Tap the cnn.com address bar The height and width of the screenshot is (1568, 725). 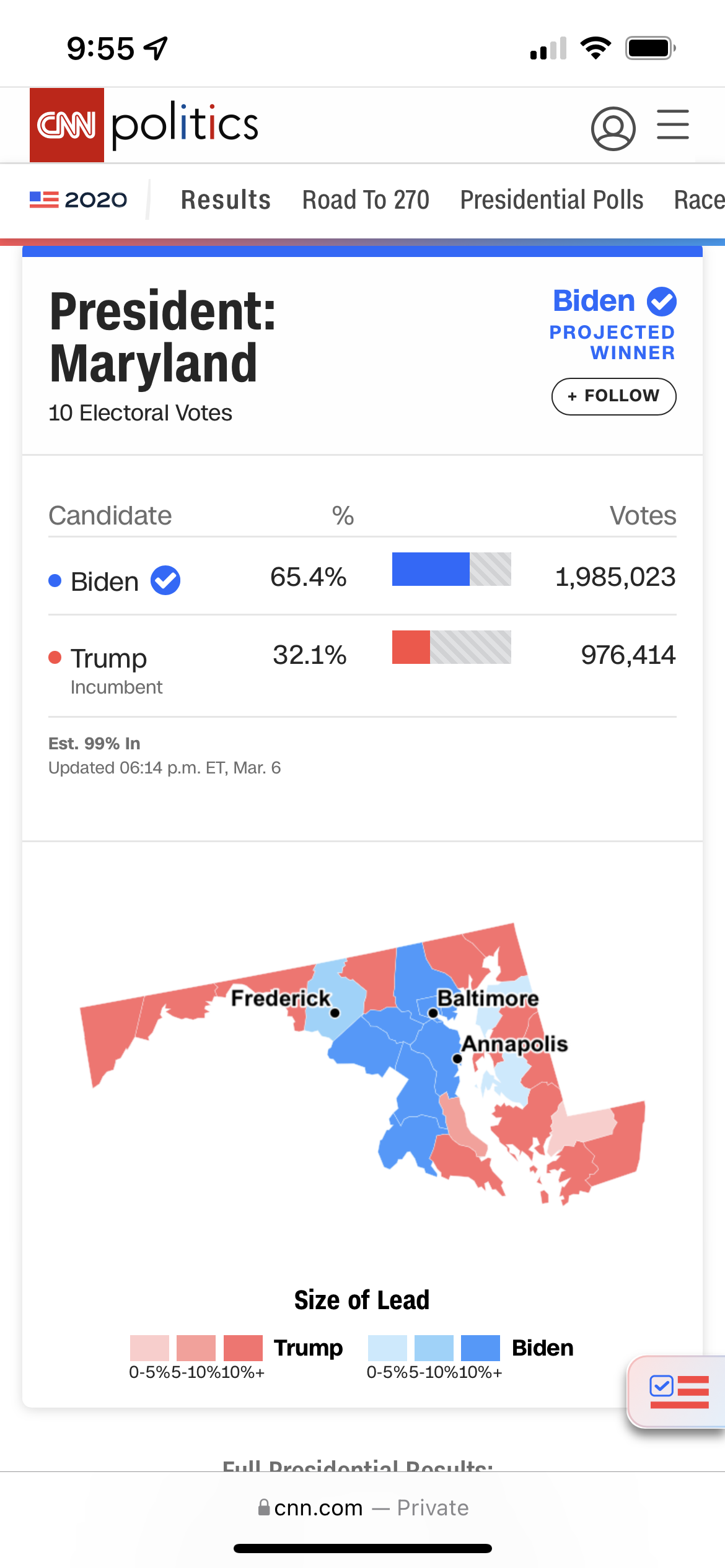click(x=362, y=1507)
